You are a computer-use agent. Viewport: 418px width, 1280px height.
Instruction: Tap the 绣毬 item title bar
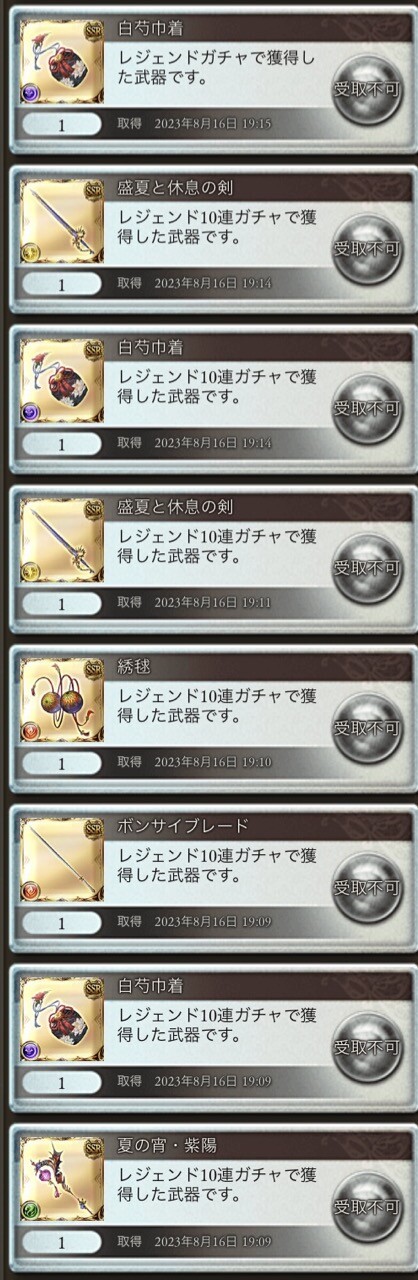pos(258,667)
